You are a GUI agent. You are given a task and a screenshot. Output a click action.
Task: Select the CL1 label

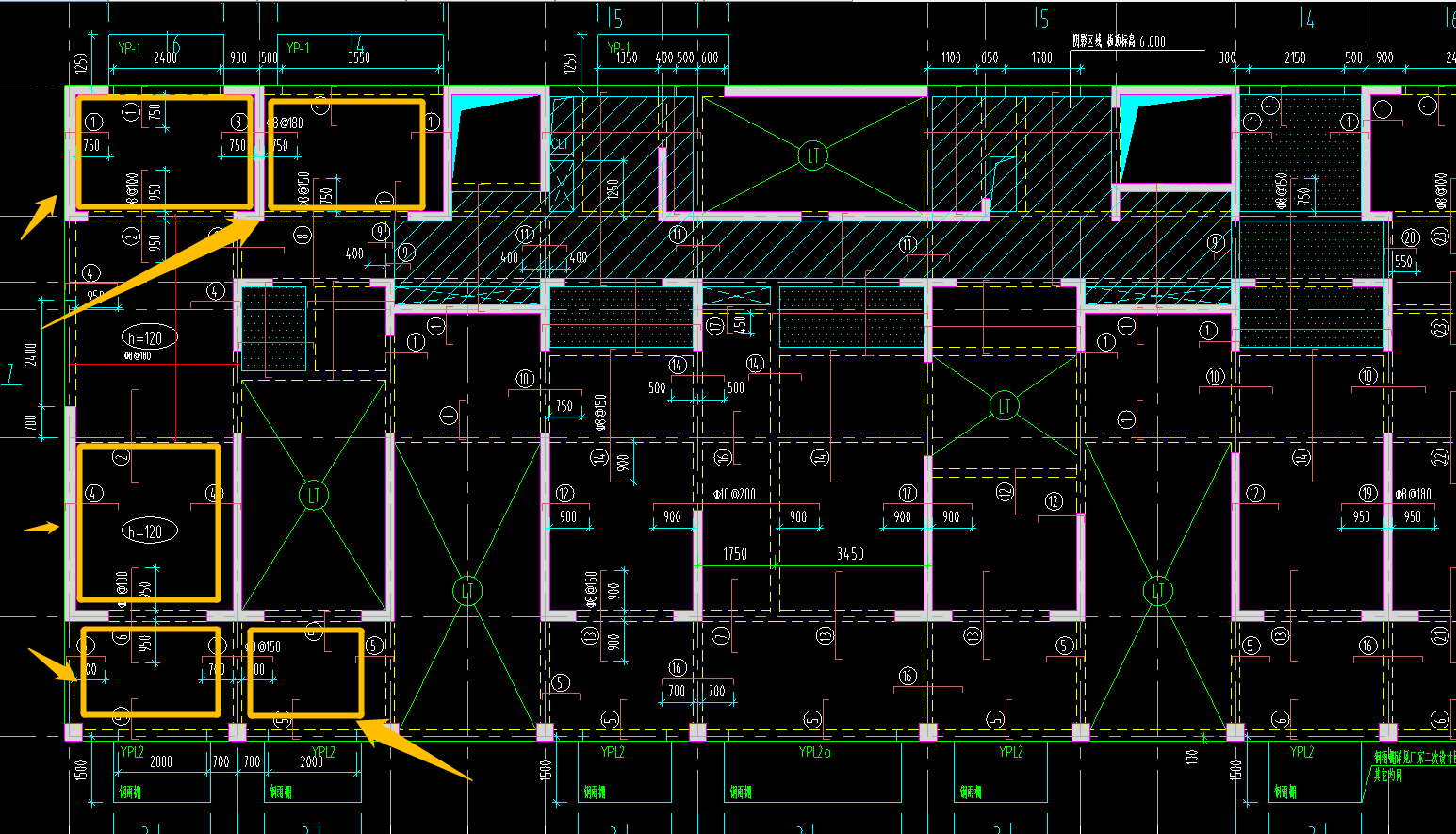pyautogui.click(x=560, y=144)
